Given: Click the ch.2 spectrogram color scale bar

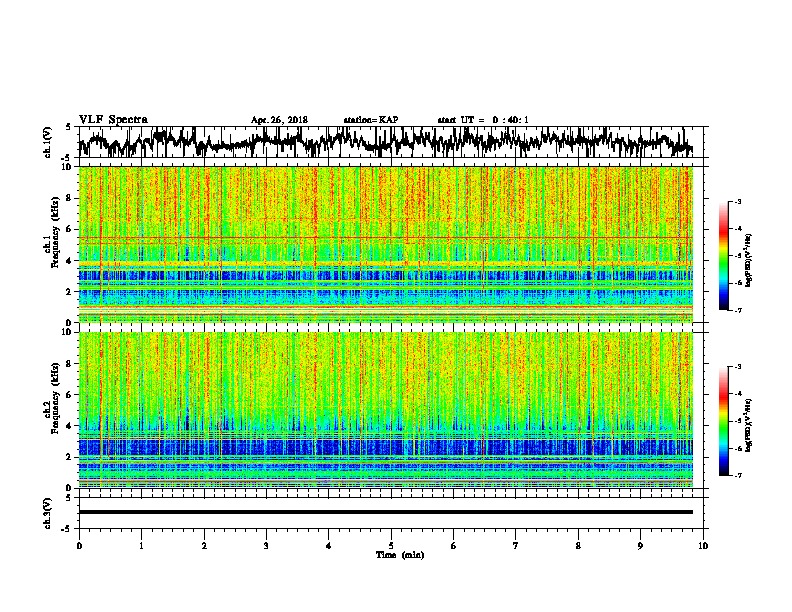Looking at the screenshot, I should [723, 421].
